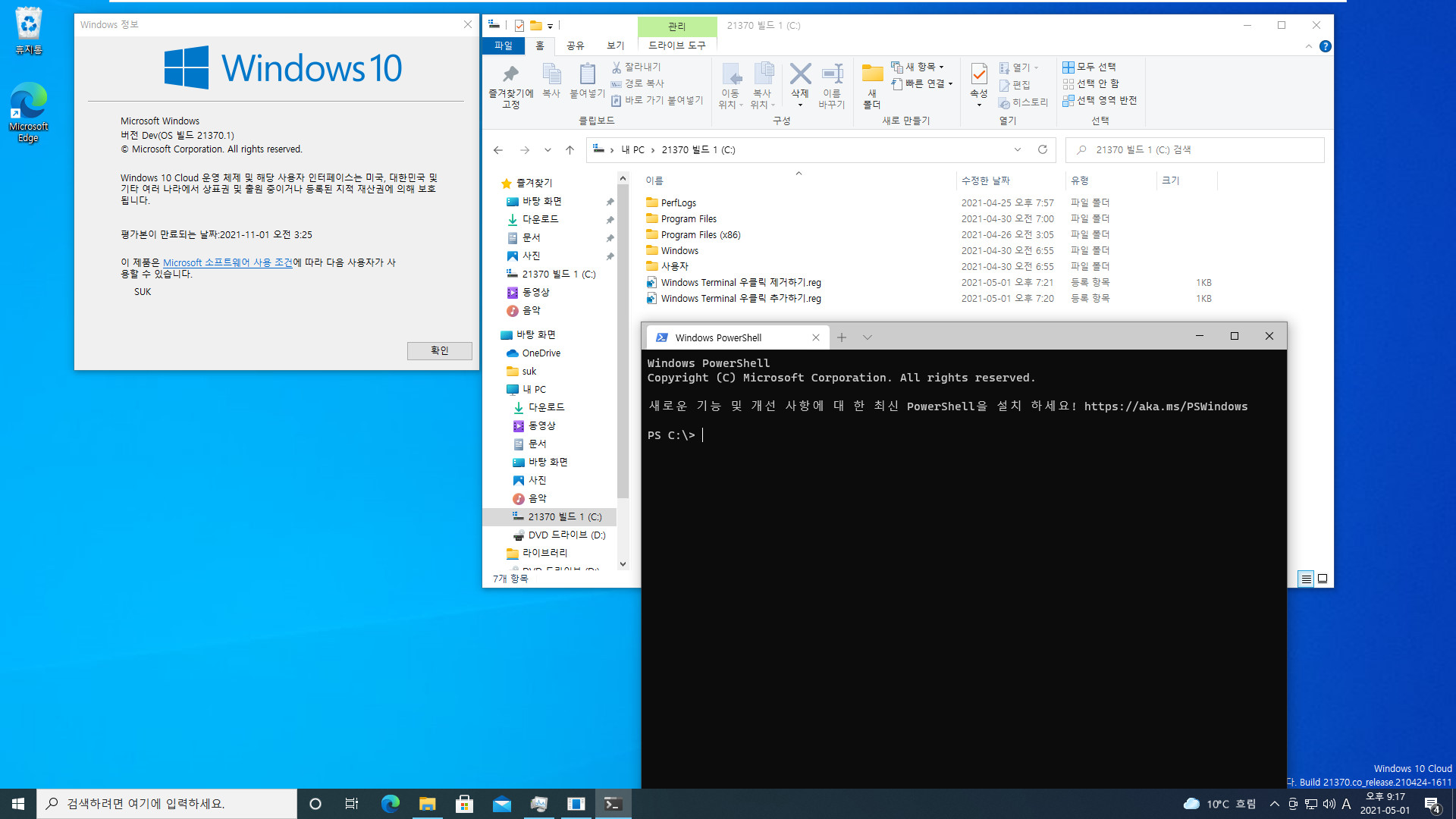Open the Microsoft 소프트웨어 사용 조건 link

coord(227,262)
